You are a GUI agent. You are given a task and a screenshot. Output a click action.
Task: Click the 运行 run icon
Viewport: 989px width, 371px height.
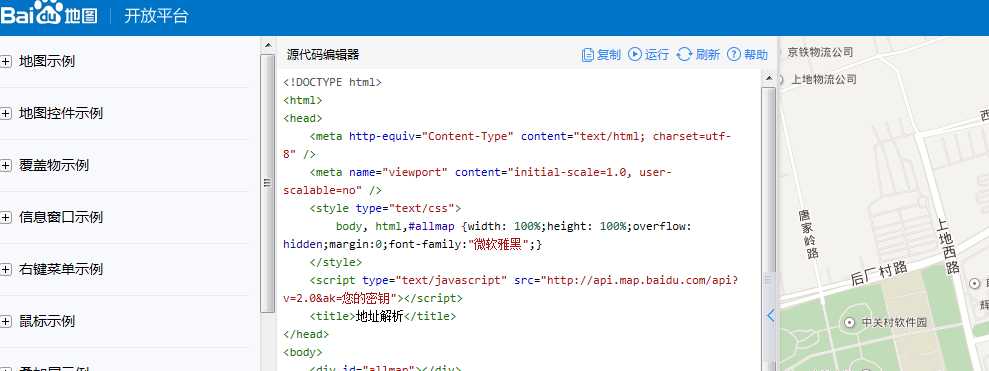635,54
